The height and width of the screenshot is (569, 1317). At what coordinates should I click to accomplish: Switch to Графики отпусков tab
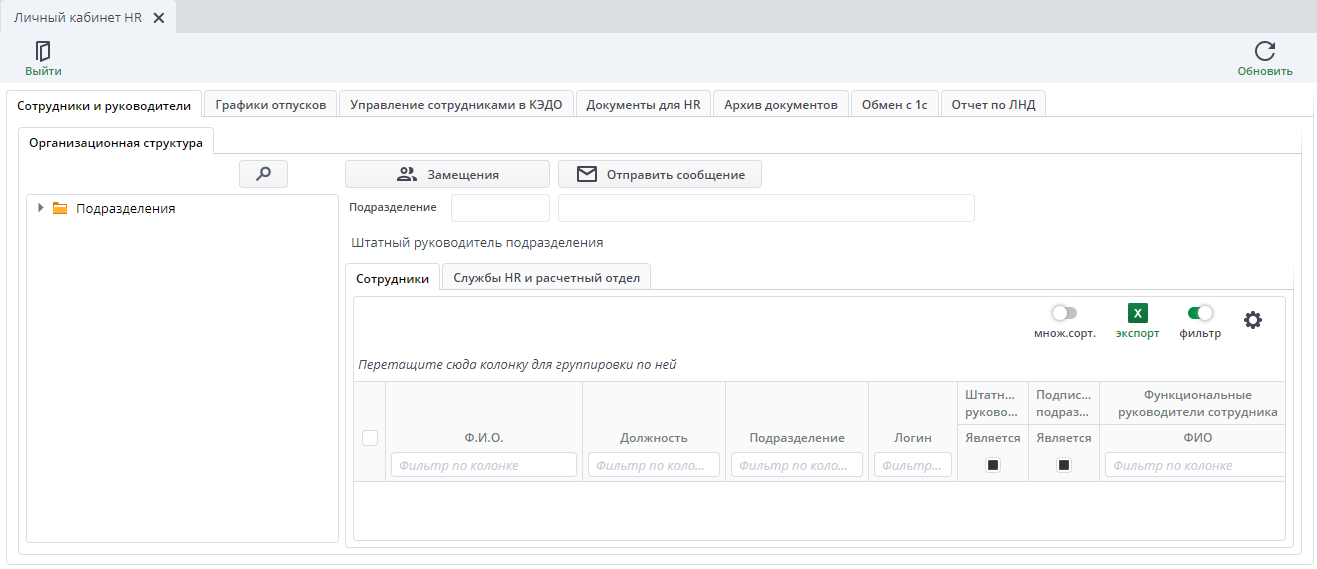271,105
